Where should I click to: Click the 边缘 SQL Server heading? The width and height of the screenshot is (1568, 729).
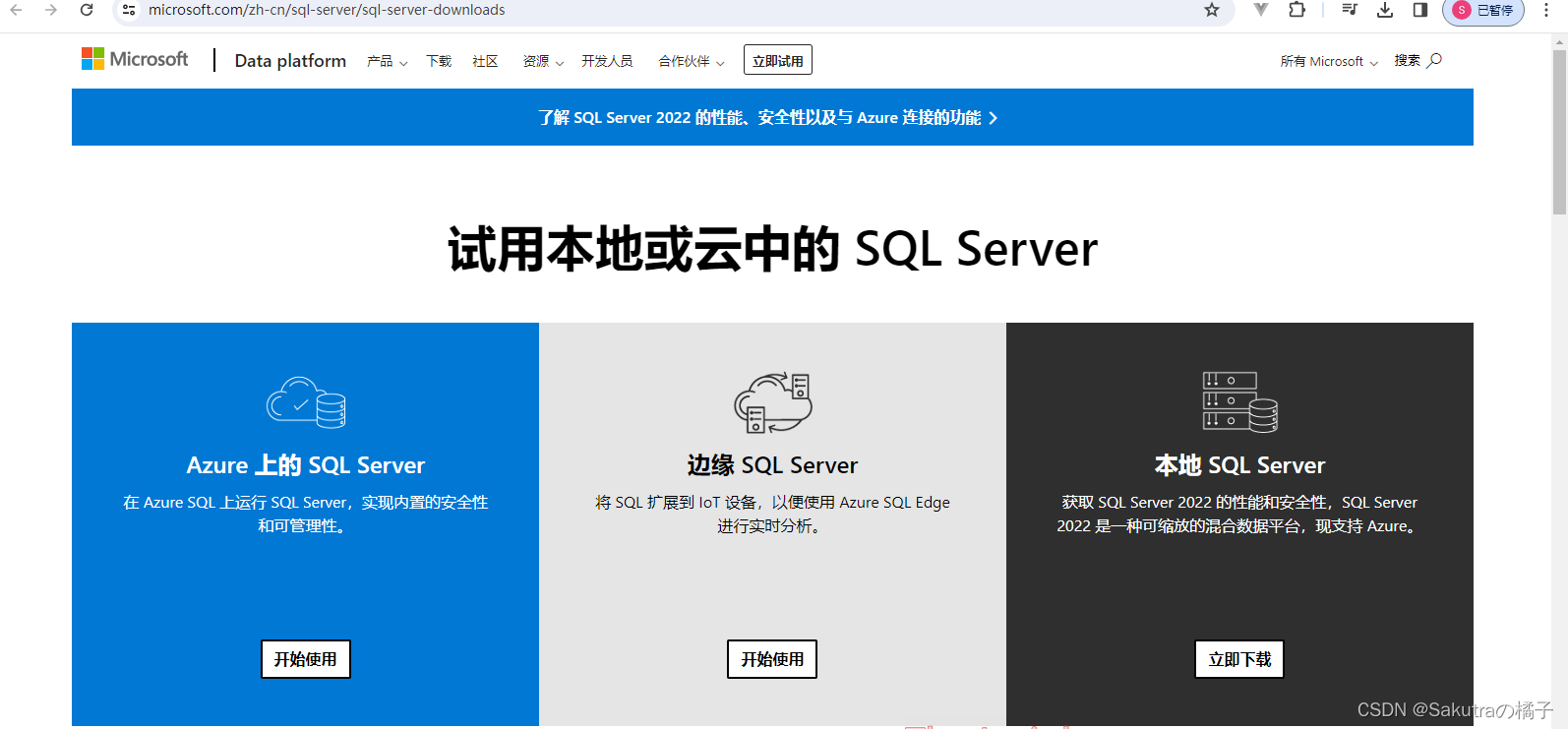[772, 465]
